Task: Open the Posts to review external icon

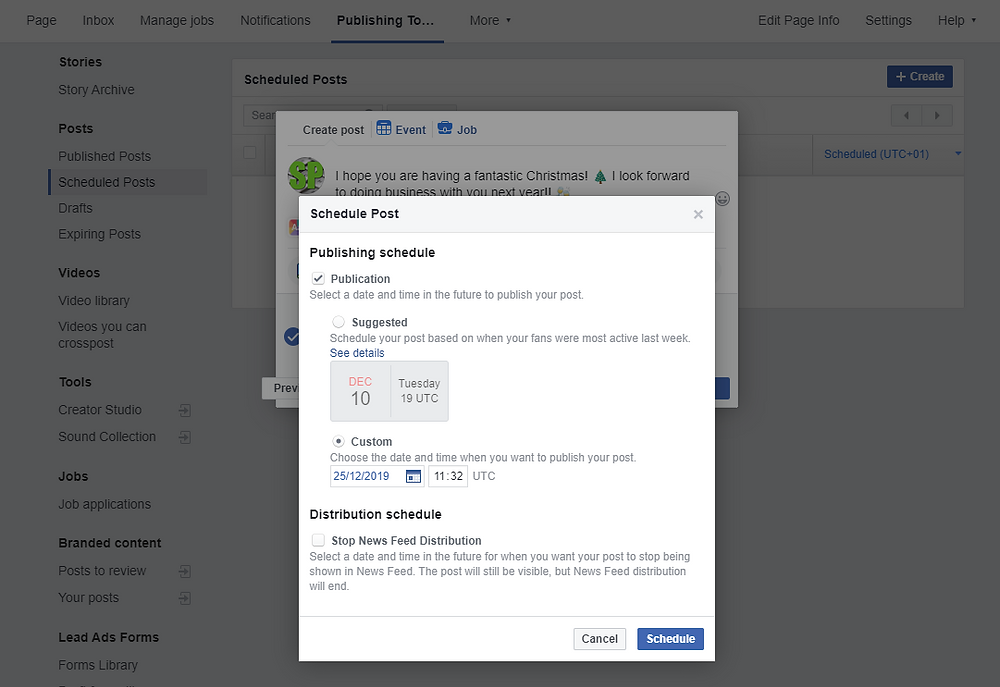Action: pos(185,571)
